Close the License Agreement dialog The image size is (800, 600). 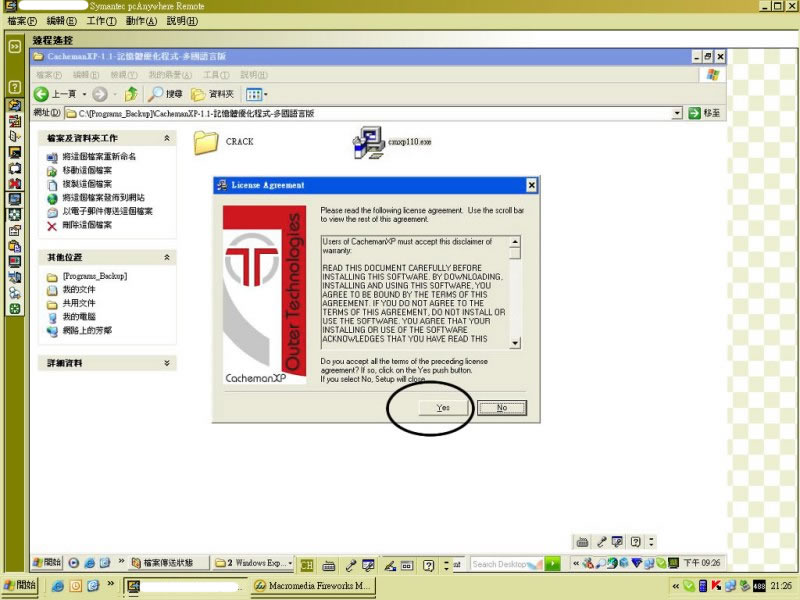[x=531, y=185]
